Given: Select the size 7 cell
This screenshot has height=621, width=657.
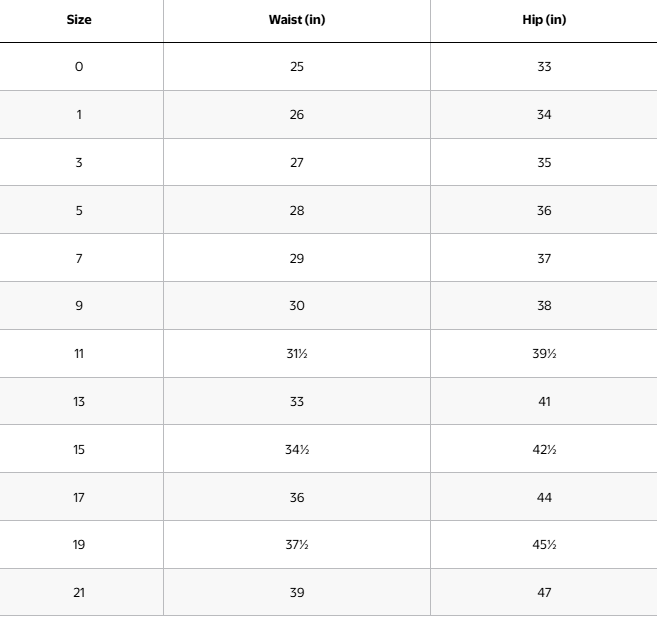Looking at the screenshot, I should coord(79,258).
